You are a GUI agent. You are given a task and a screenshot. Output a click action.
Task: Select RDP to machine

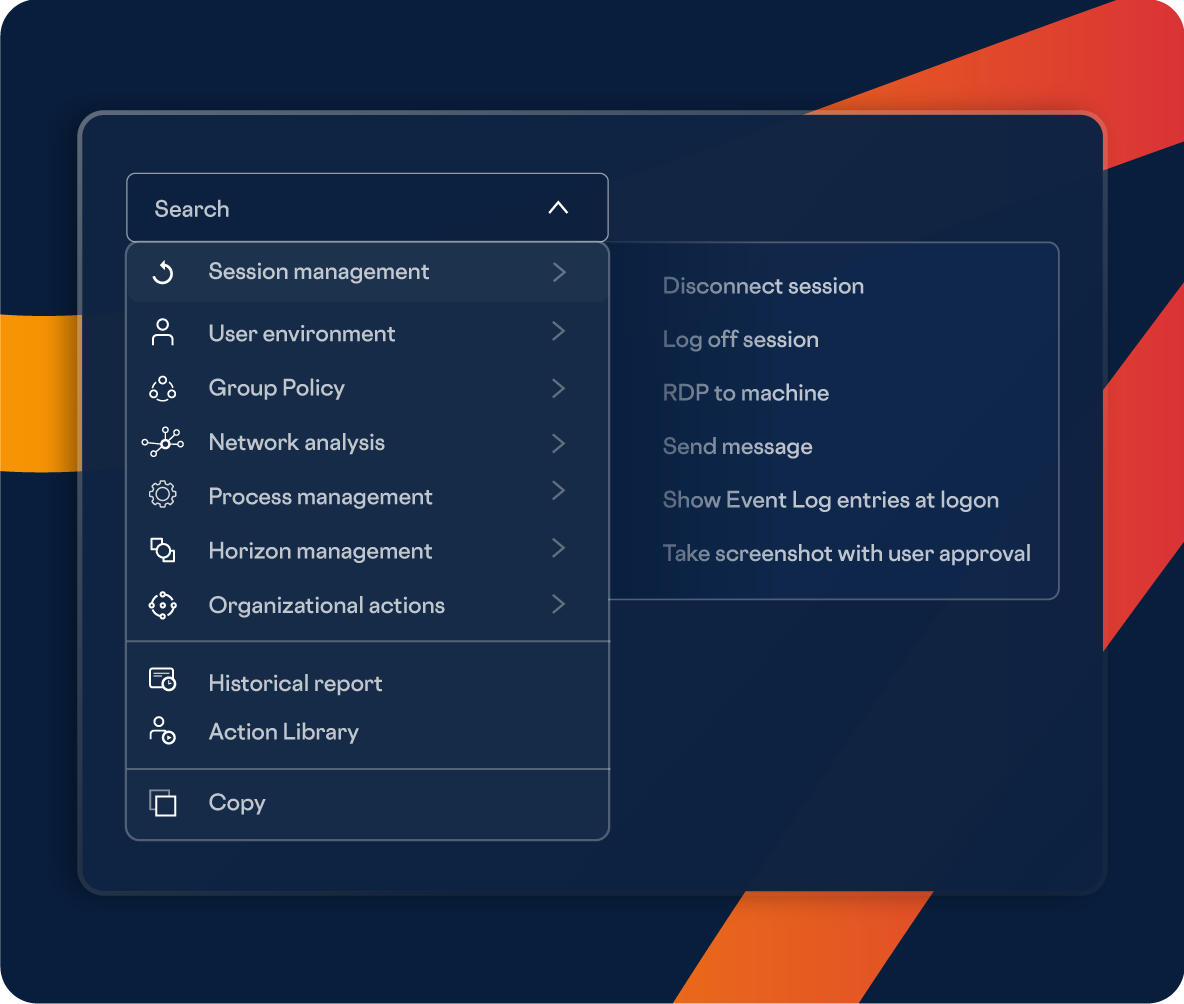tap(745, 393)
